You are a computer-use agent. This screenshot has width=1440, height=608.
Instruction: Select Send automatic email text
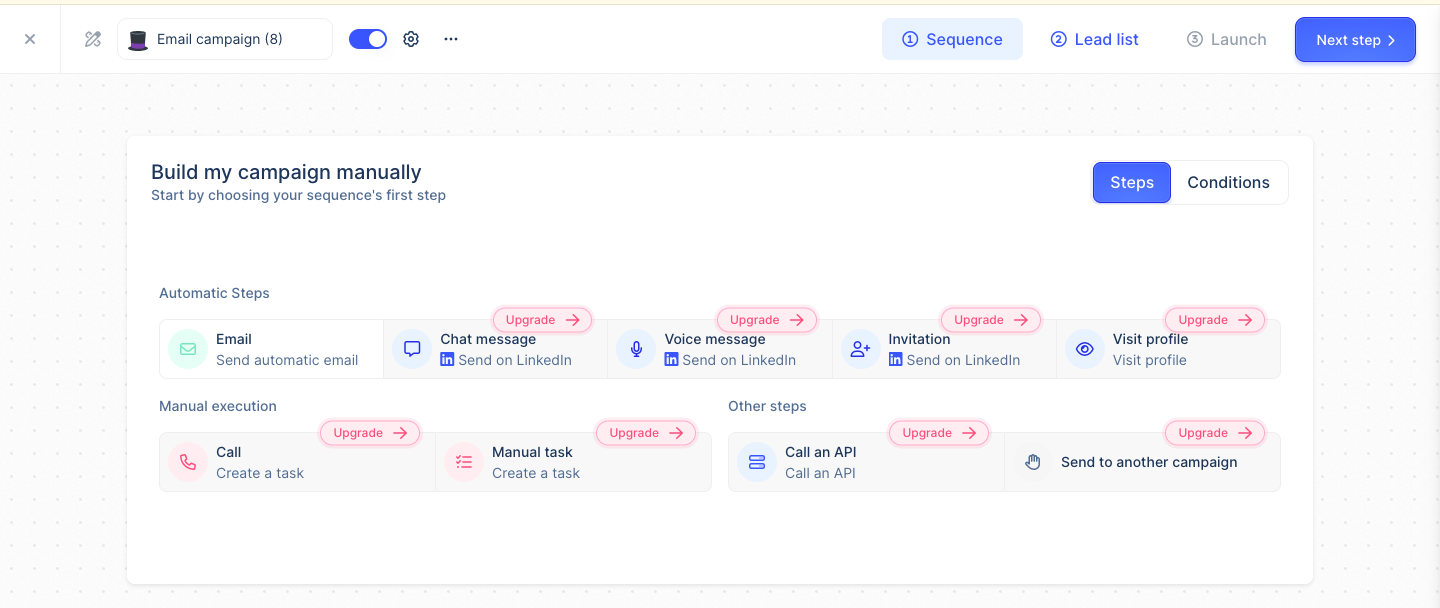pyautogui.click(x=287, y=360)
